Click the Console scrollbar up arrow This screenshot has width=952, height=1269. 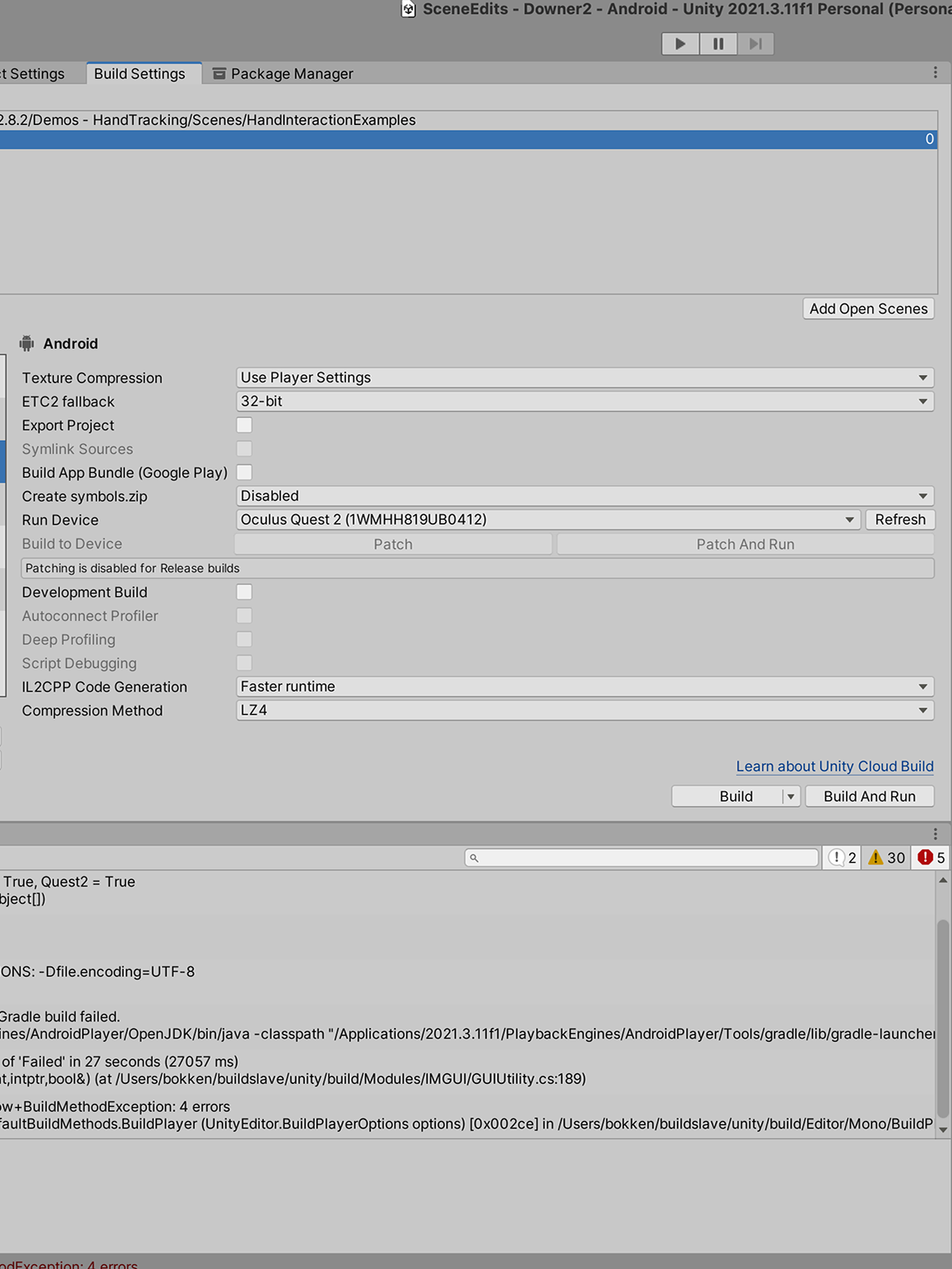[943, 880]
